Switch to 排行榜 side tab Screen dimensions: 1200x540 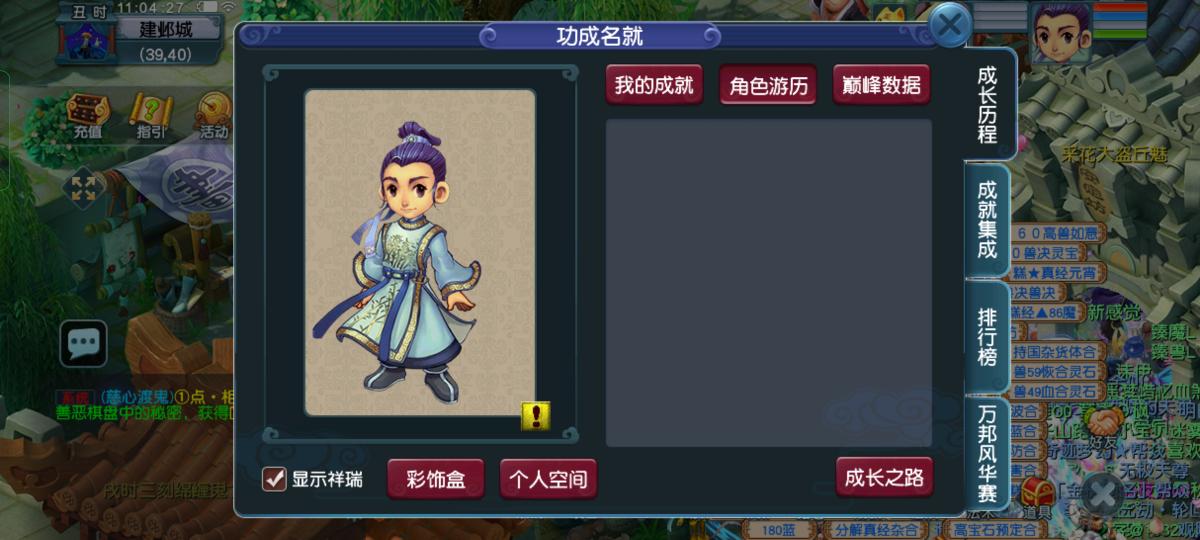987,336
